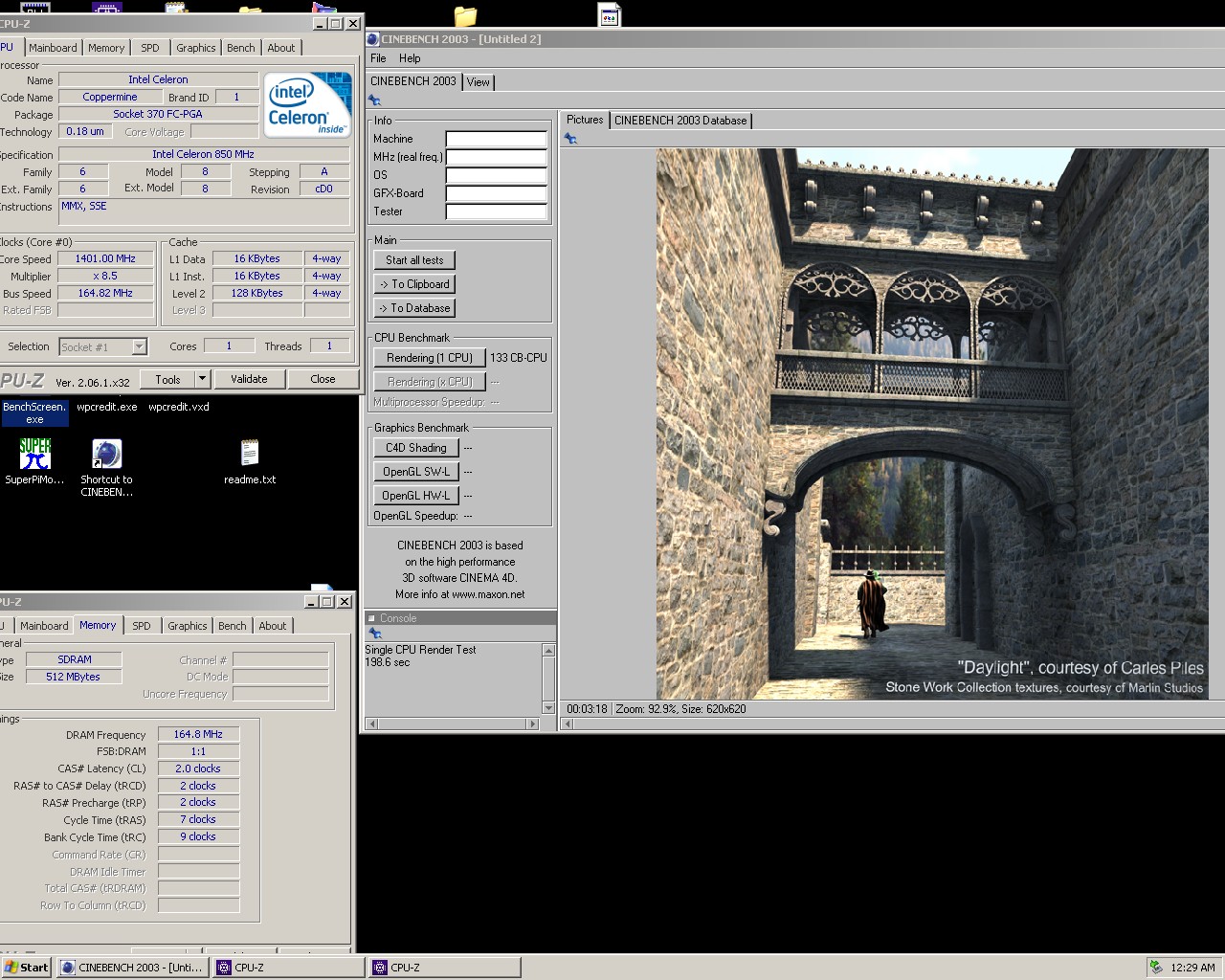This screenshot has width=1225, height=980.
Task: Click the rendered Daylight courtyard picture
Action: [932, 424]
